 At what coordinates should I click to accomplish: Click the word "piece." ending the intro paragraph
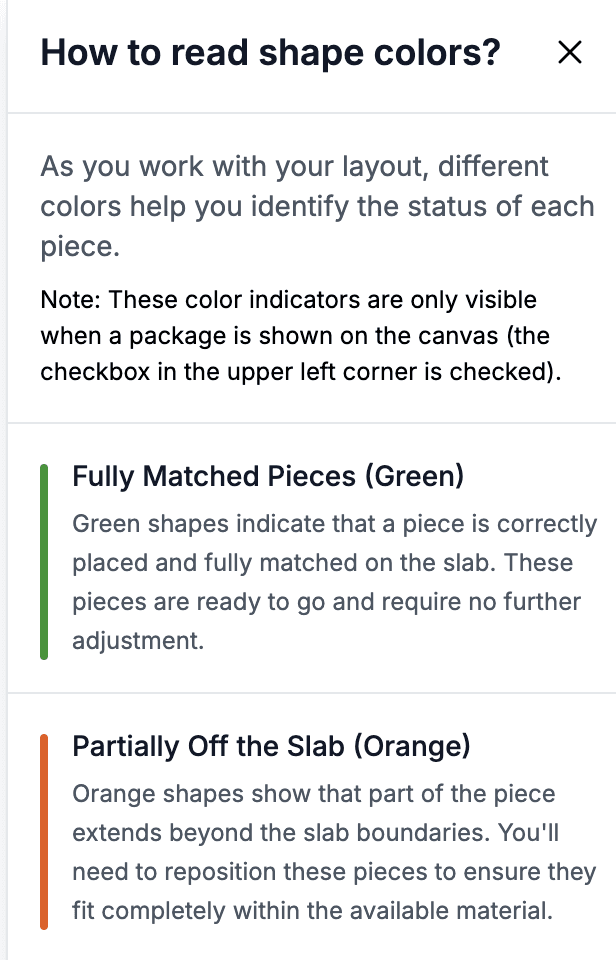click(80, 248)
